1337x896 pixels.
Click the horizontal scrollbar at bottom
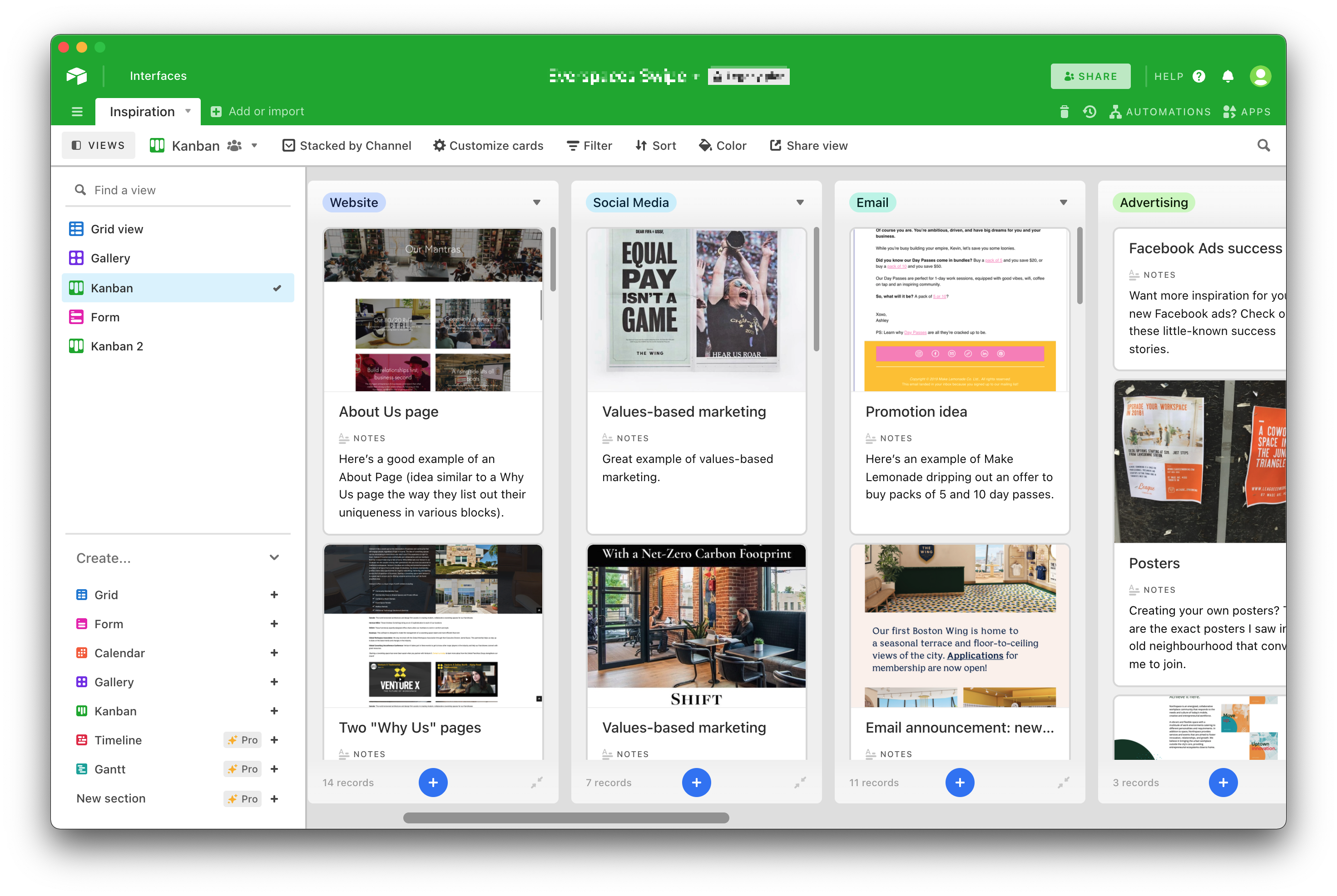click(566, 818)
